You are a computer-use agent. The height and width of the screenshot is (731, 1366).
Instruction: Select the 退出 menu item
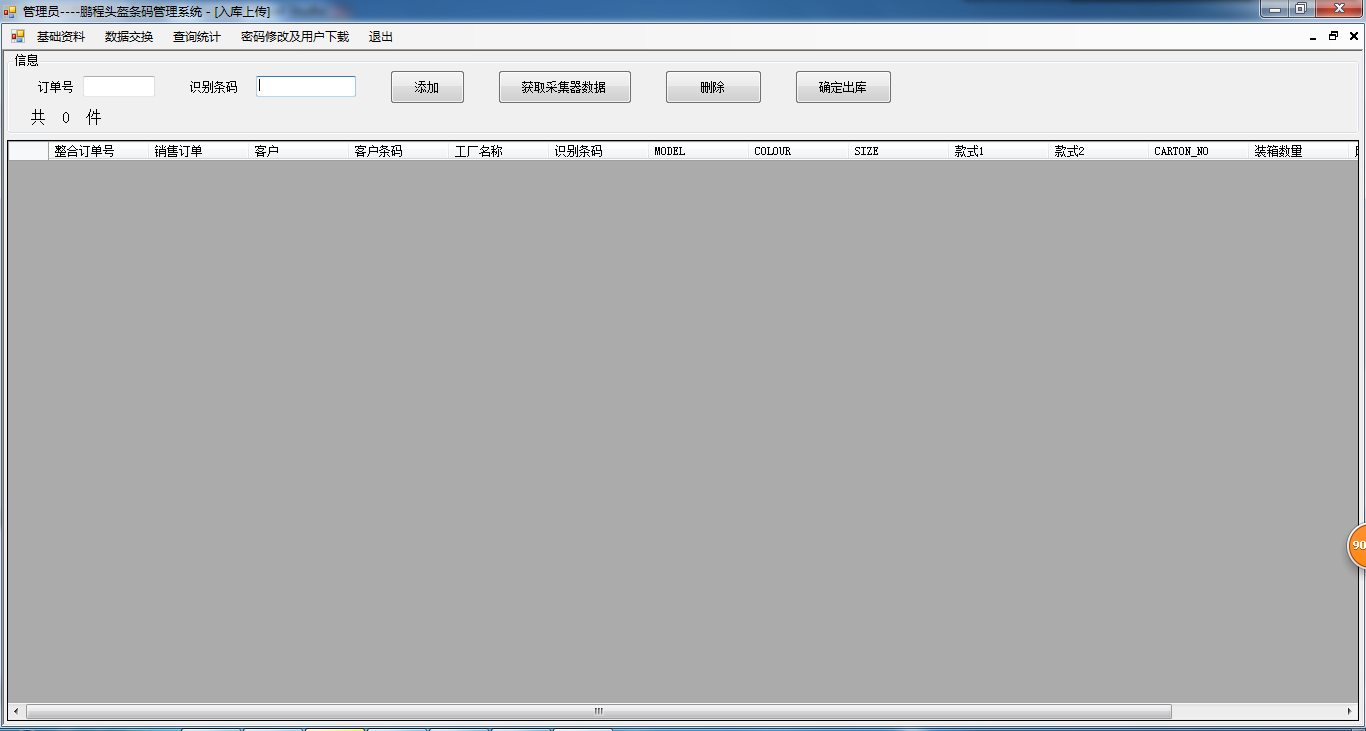(381, 37)
